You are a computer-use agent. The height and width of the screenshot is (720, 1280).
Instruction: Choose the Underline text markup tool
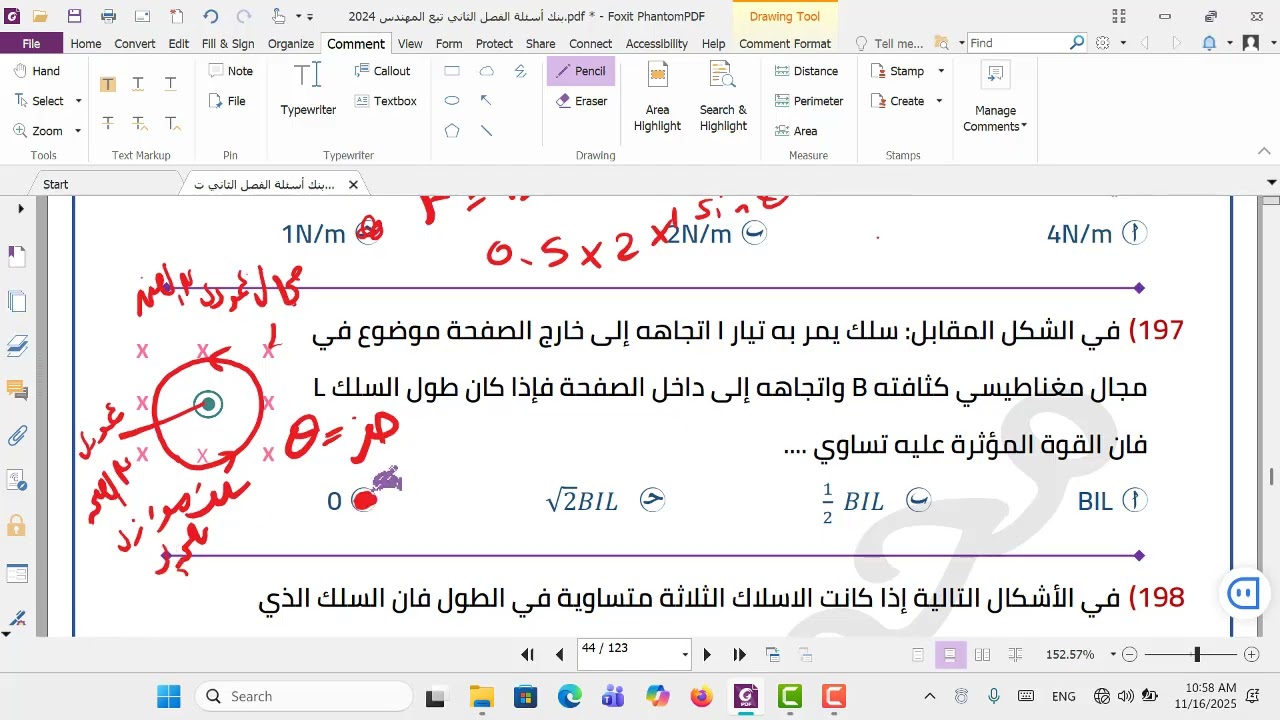coord(172,84)
